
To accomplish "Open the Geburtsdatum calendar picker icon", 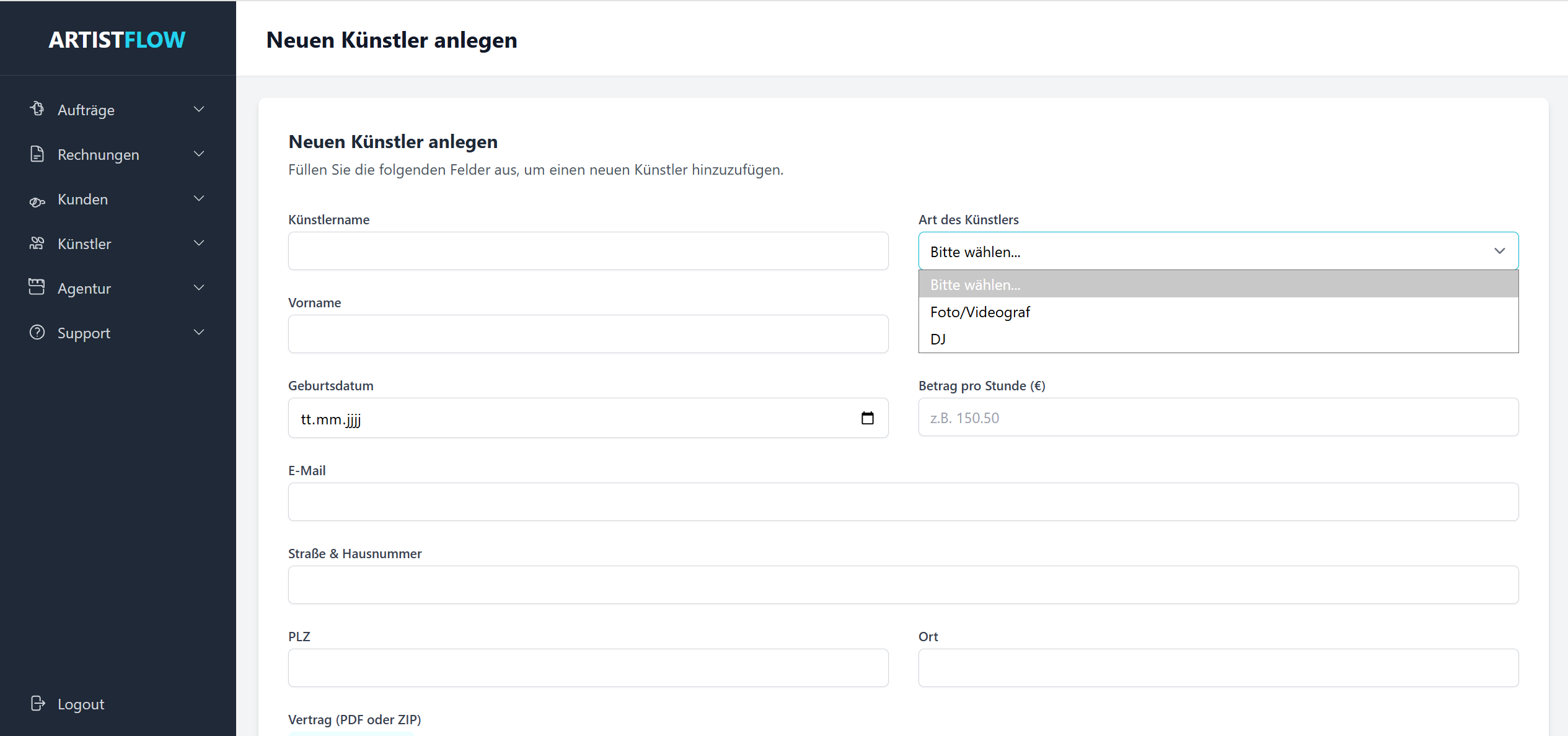I will point(867,418).
